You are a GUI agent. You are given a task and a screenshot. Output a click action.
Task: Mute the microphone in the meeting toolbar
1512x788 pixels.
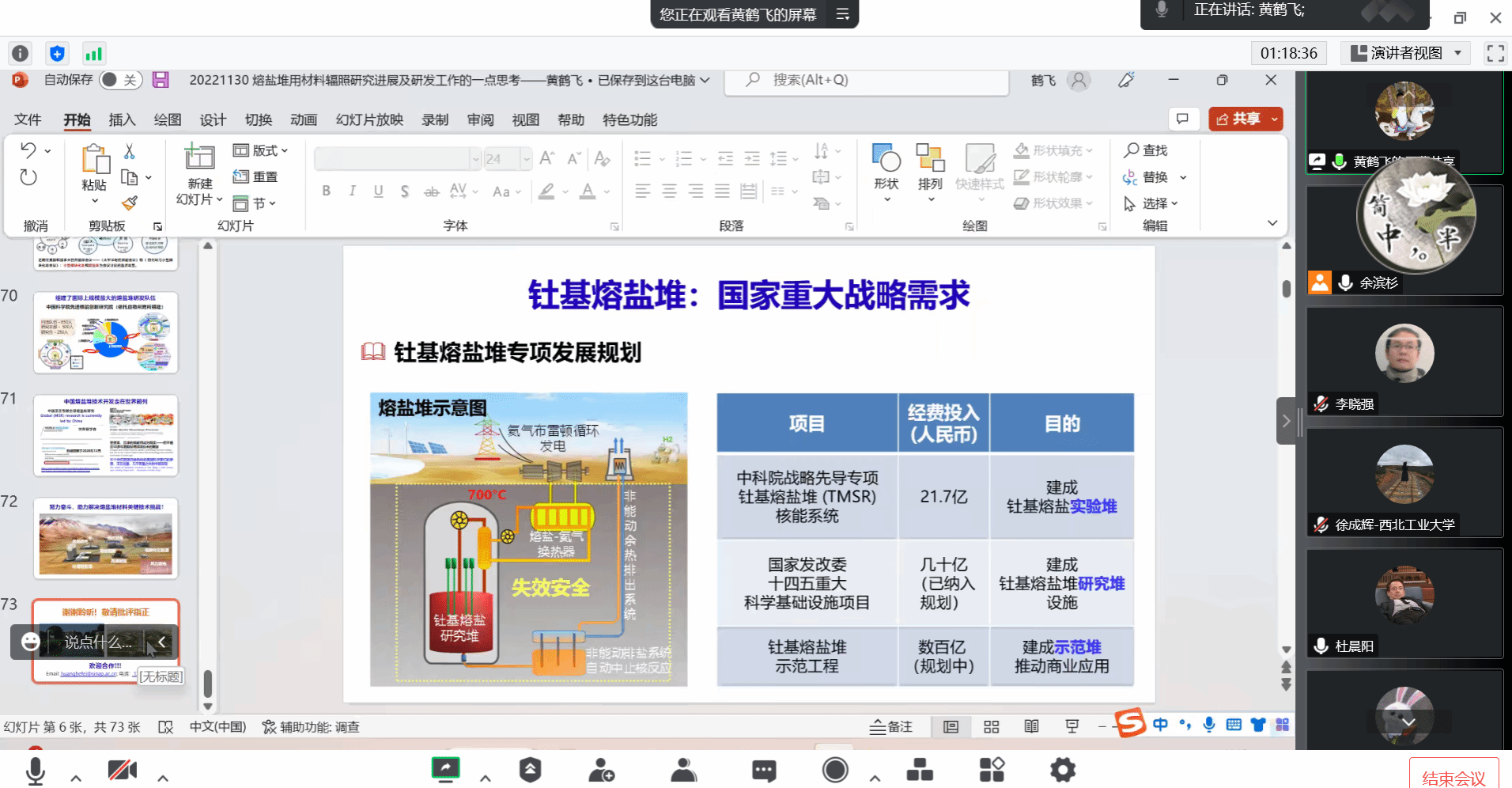36,770
